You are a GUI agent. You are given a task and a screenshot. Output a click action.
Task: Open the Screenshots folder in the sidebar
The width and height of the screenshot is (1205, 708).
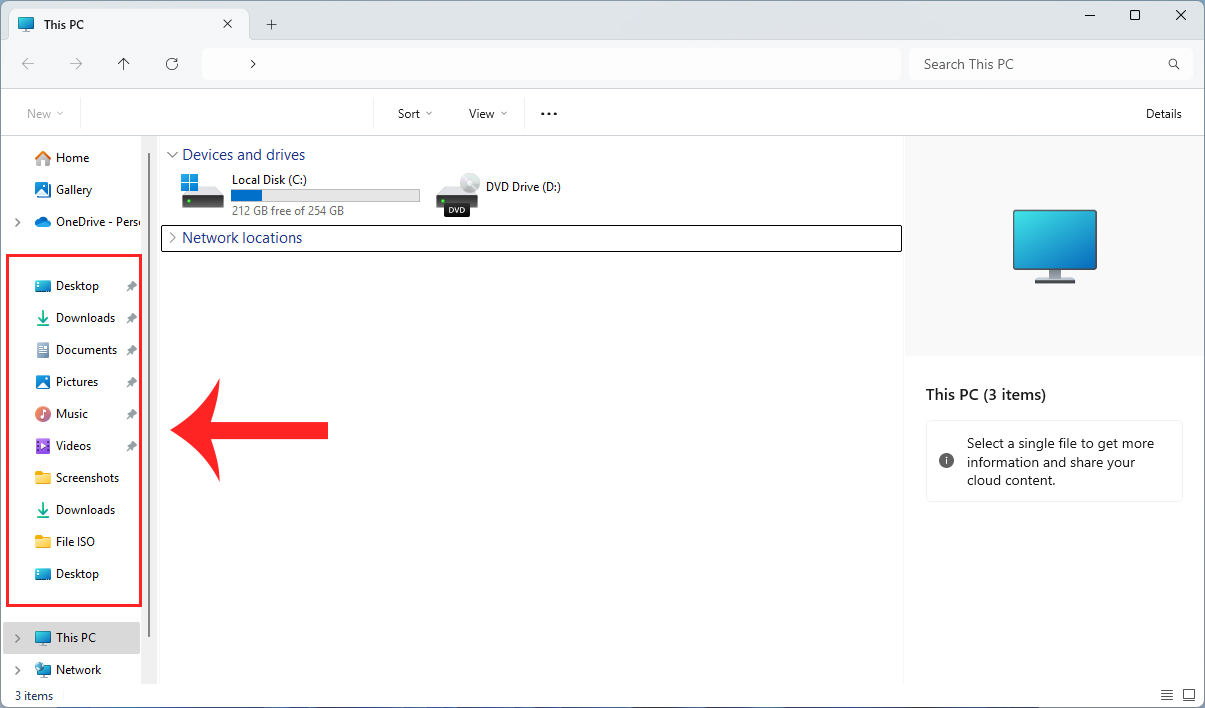point(85,477)
